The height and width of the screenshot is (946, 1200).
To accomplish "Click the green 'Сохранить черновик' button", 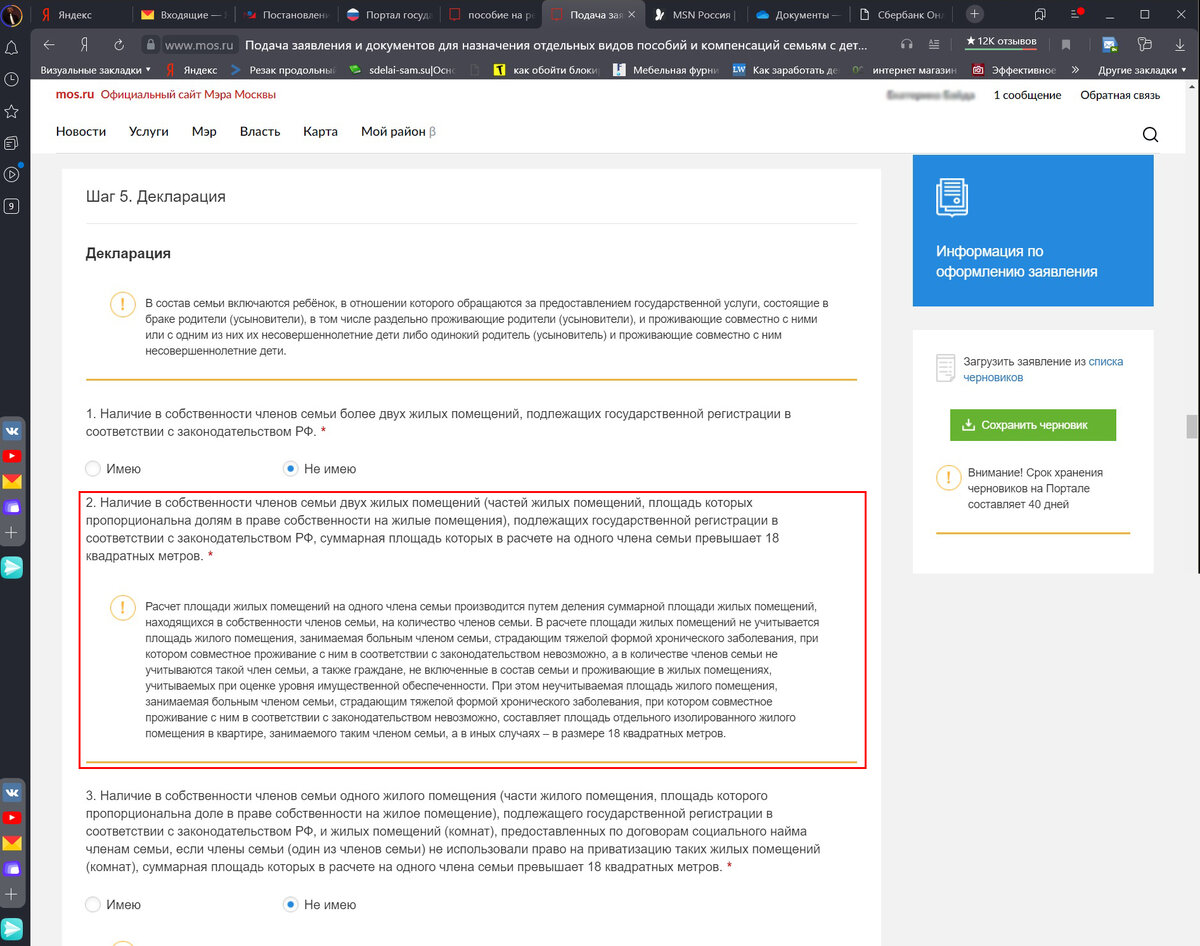I will click(x=1033, y=425).
